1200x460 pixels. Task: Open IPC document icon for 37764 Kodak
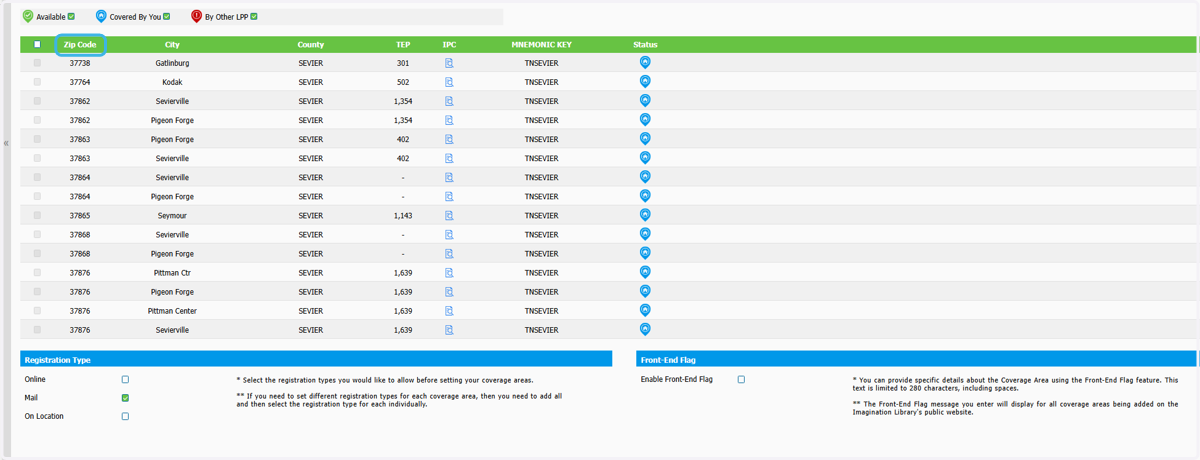tap(449, 82)
